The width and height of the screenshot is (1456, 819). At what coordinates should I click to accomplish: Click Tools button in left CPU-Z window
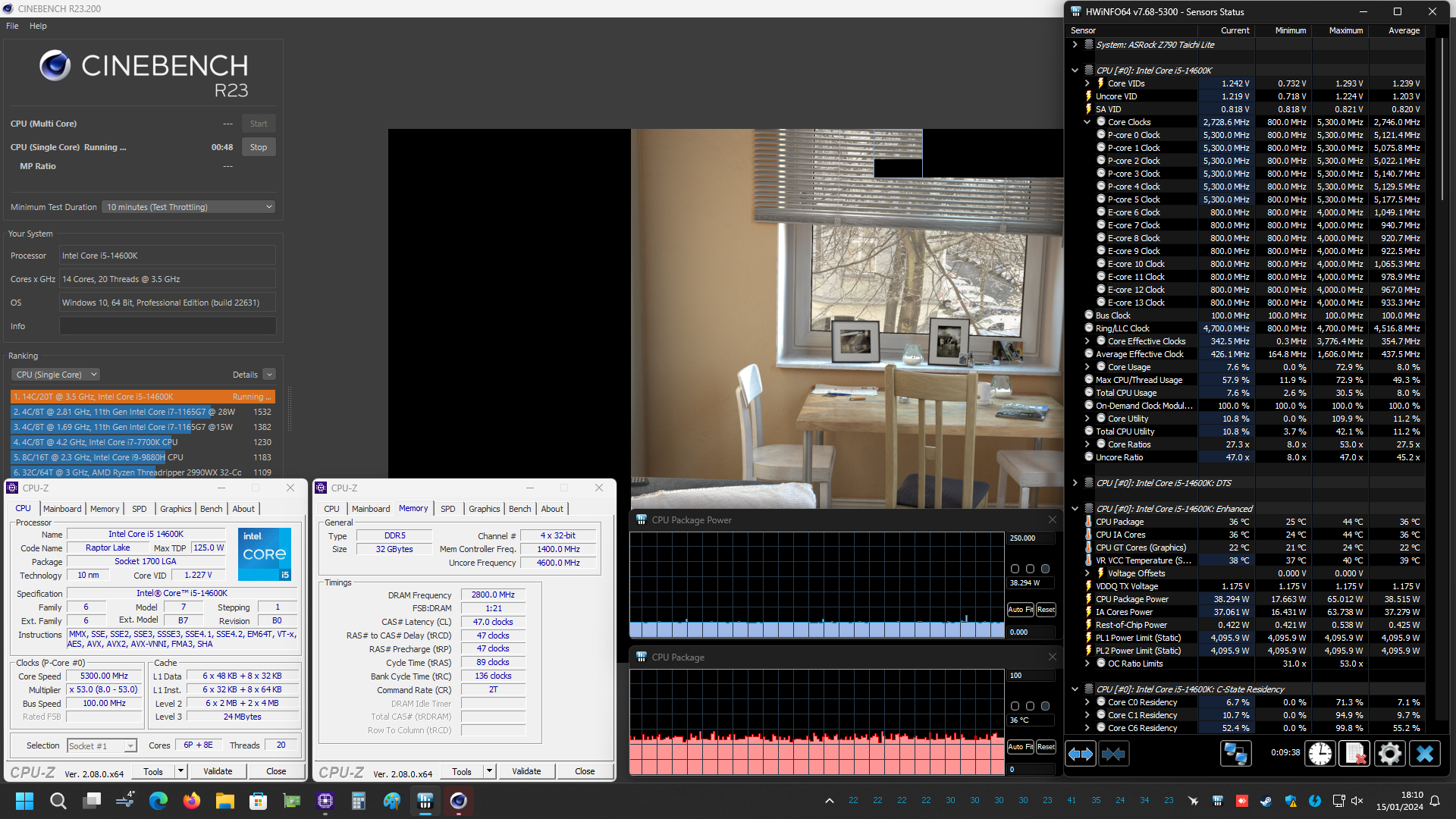153,771
